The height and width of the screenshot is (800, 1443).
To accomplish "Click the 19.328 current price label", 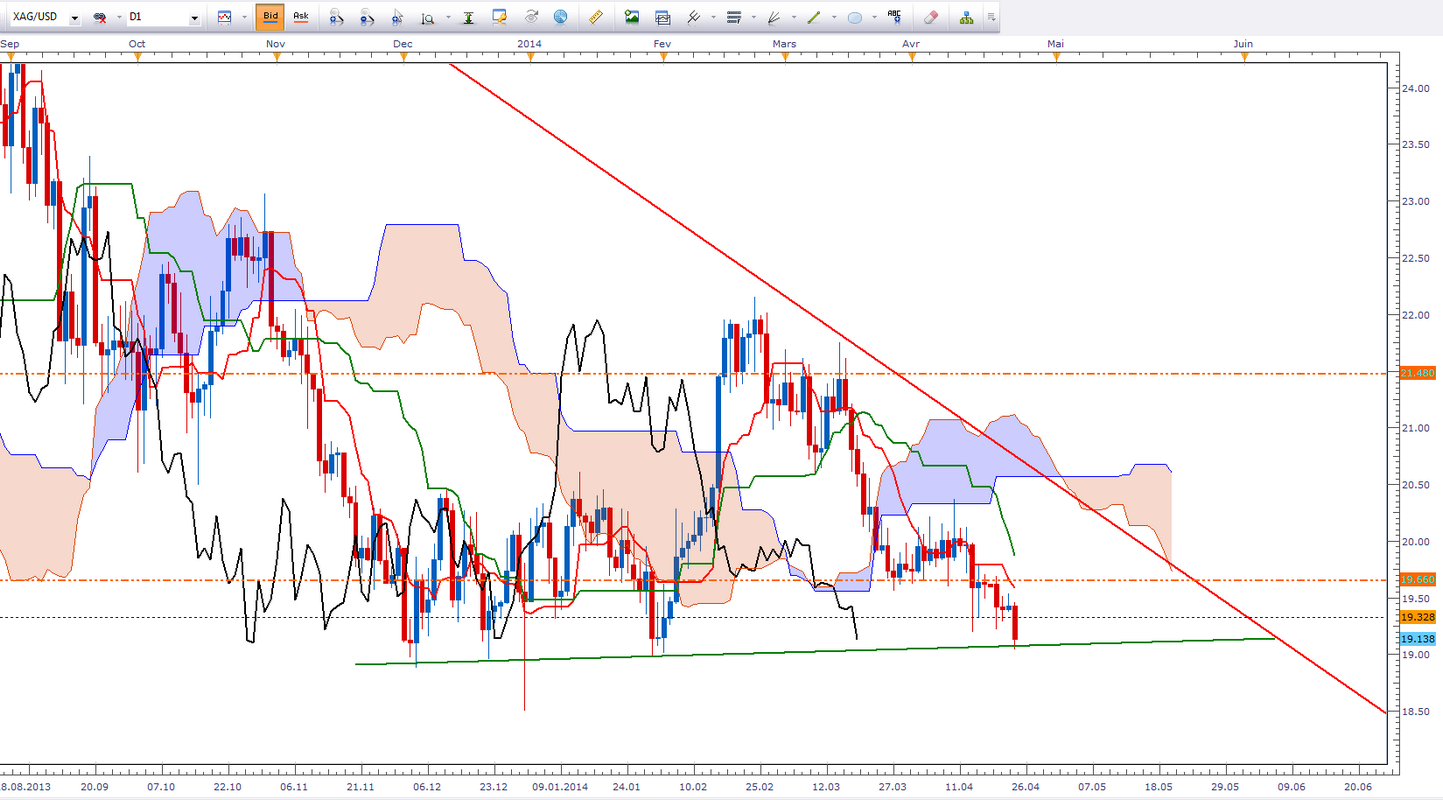I will 1419,617.
